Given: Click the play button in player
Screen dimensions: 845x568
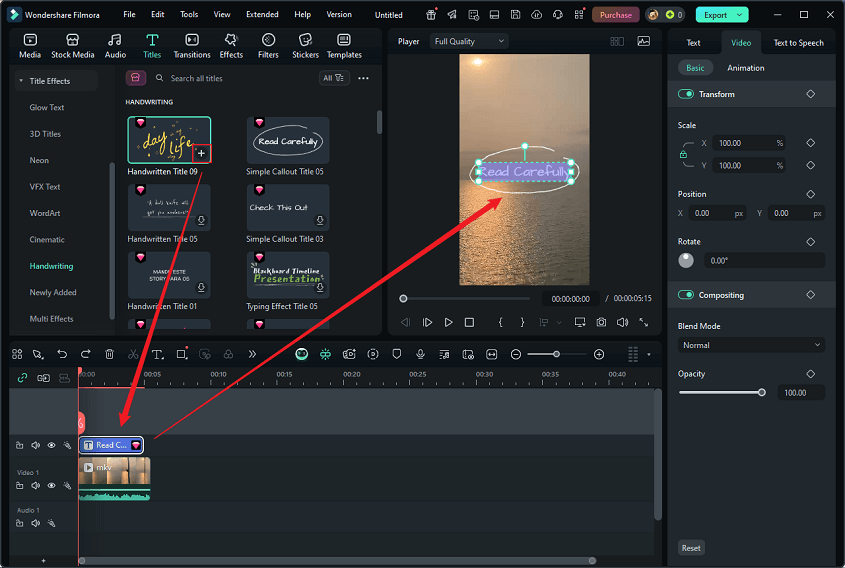Looking at the screenshot, I should 448,322.
